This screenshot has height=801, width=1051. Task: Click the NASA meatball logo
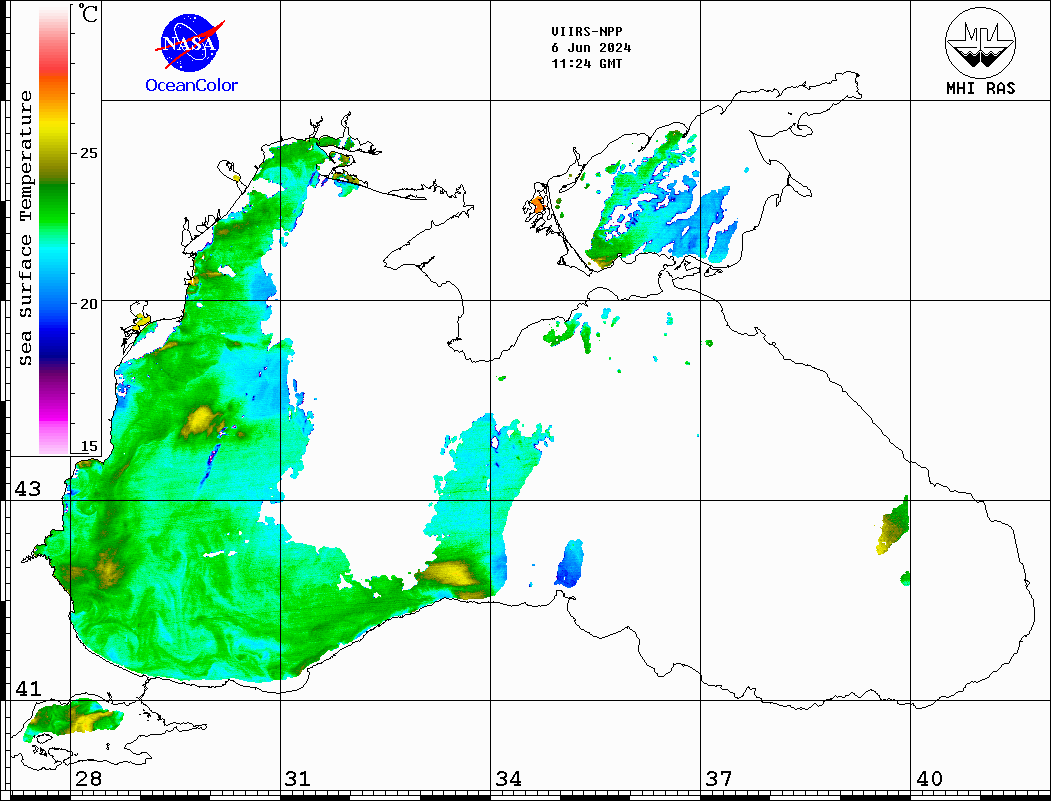click(190, 44)
